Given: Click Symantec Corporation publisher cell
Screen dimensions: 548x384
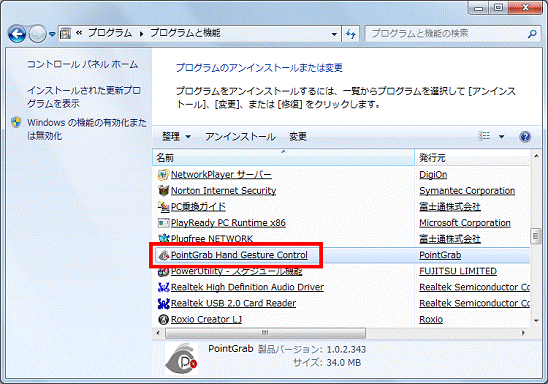Looking at the screenshot, I should point(467,190).
